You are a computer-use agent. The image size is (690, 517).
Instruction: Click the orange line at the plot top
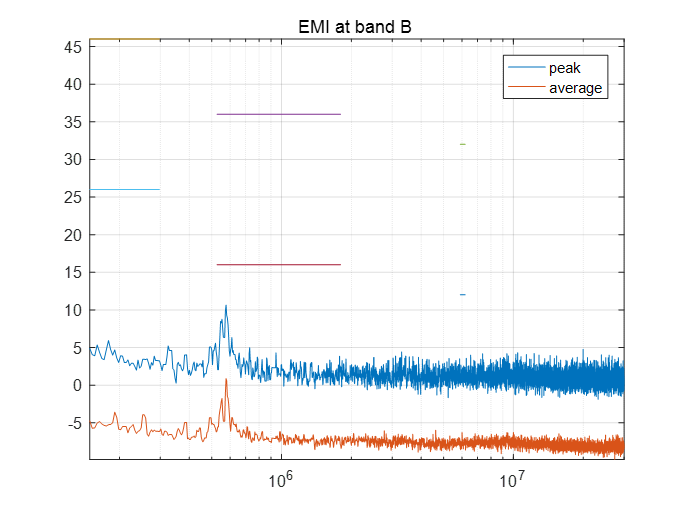124,39
